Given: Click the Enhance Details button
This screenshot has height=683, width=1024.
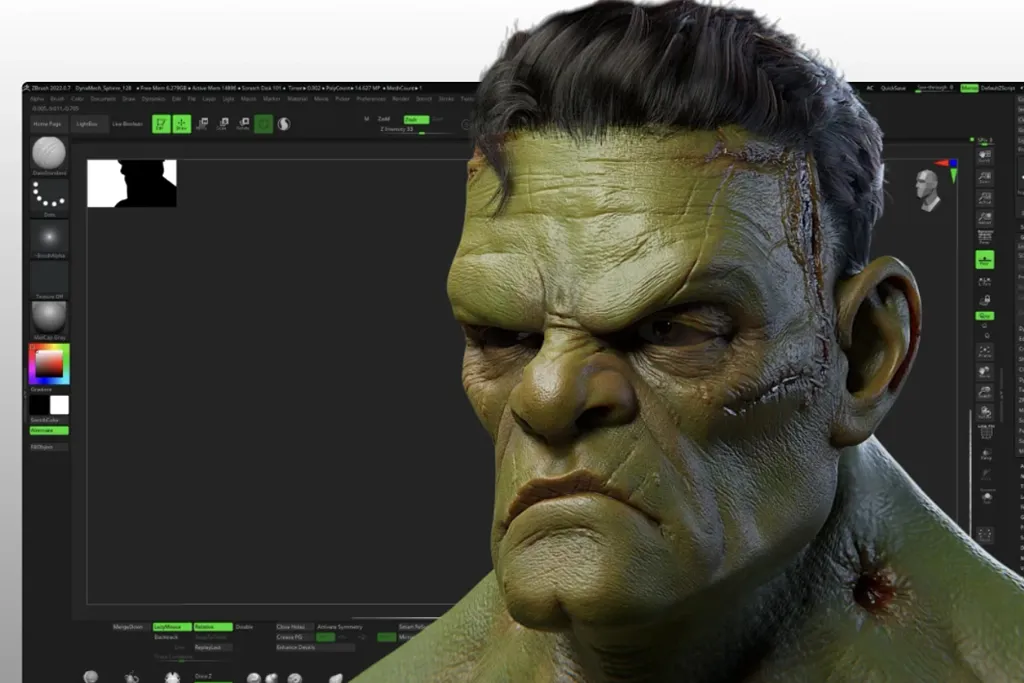Looking at the screenshot, I should (x=315, y=648).
